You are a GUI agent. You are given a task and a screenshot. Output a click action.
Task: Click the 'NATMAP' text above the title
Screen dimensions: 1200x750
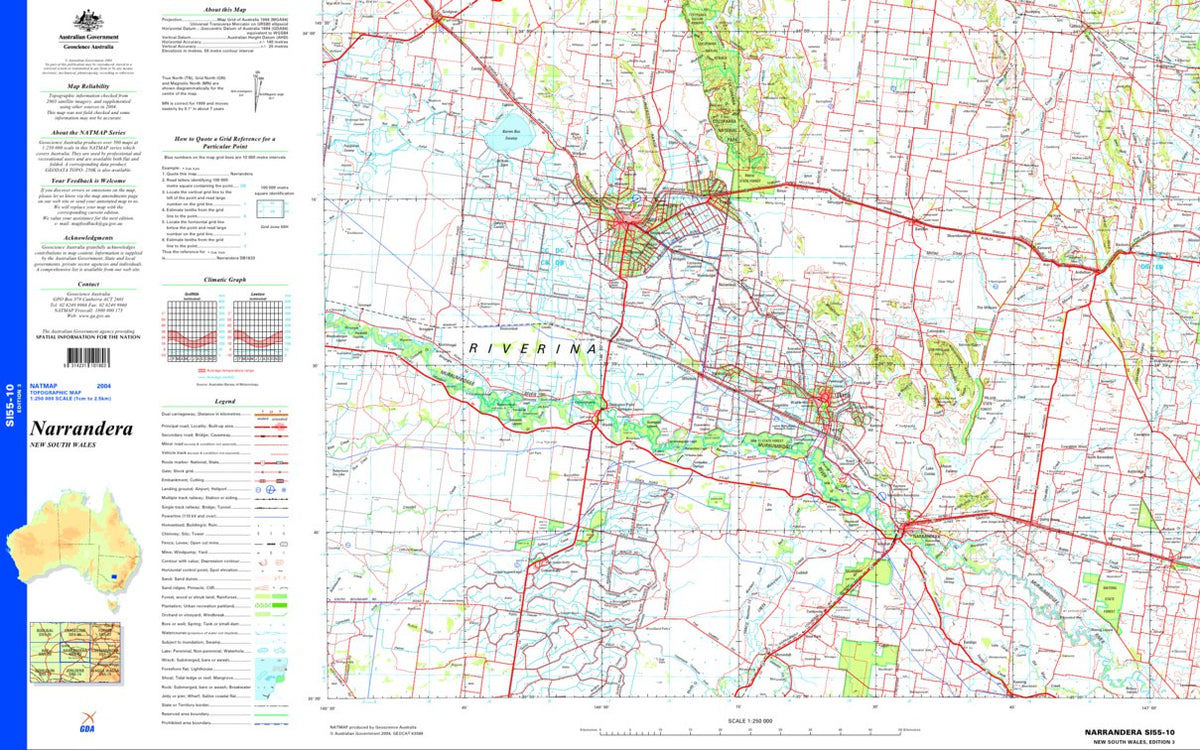(44, 385)
